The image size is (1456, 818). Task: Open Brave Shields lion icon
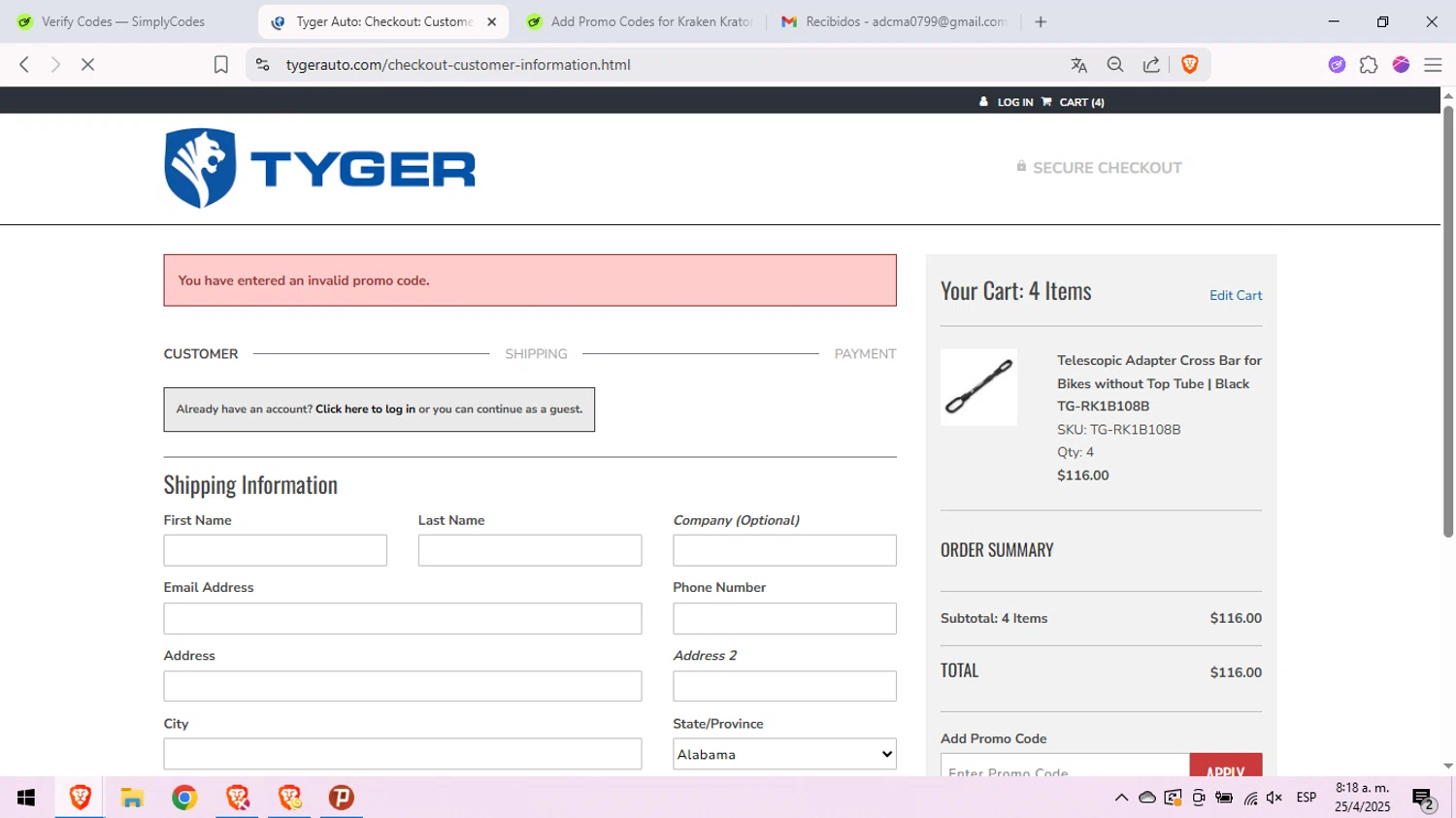(x=1190, y=64)
